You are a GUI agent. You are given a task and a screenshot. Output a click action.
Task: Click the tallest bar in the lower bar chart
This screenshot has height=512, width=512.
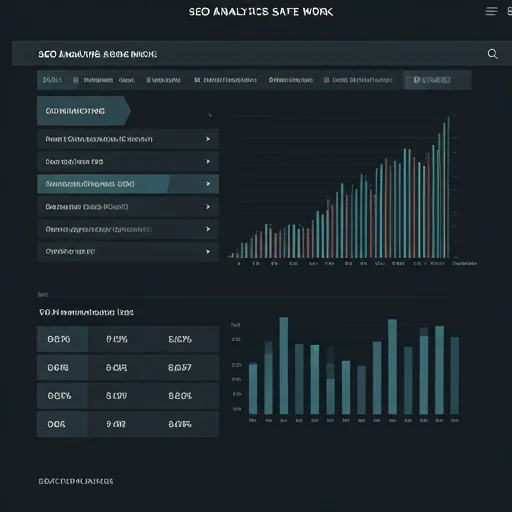coord(284,366)
